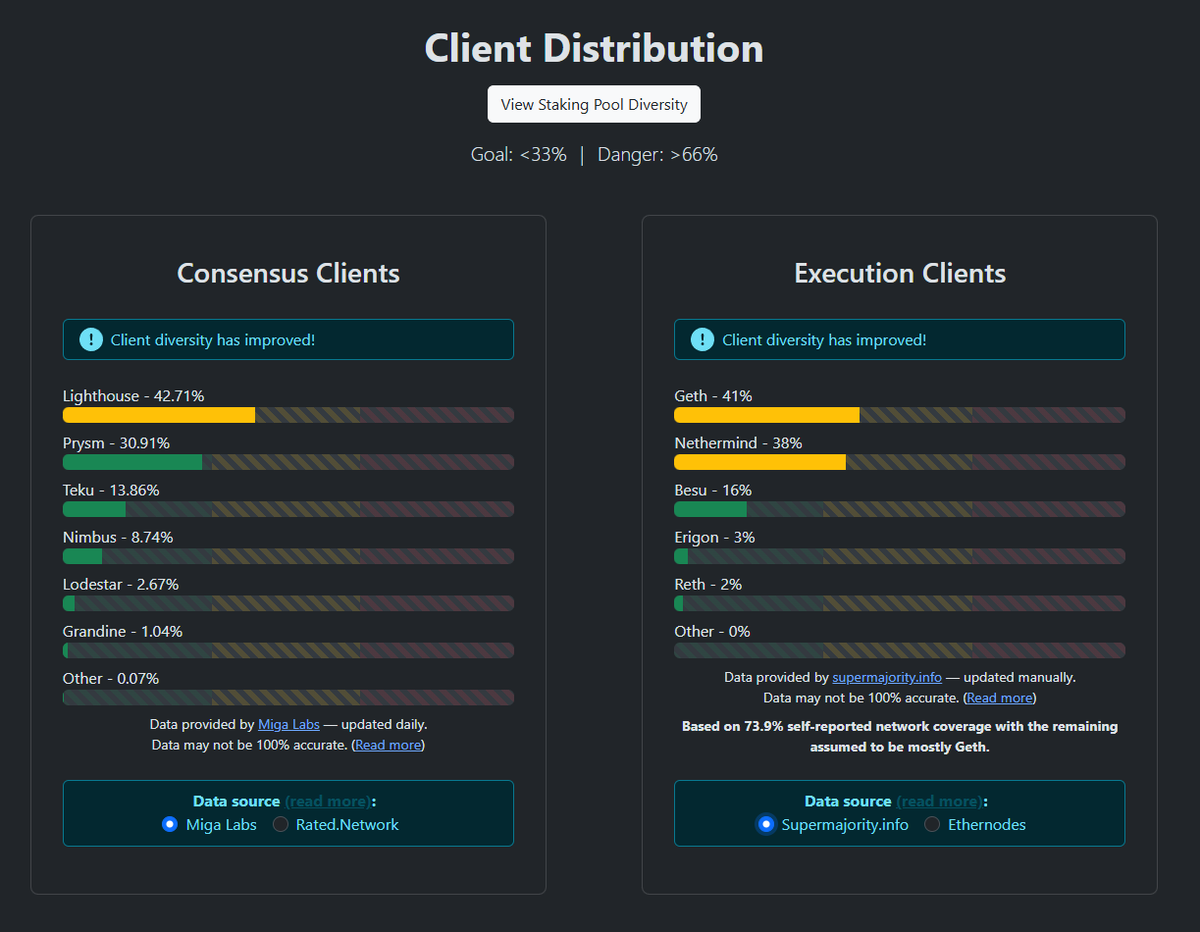Image resolution: width=1200 pixels, height=932 pixels.
Task: Click the info icon in Execution Clients alert
Action: [x=702, y=340]
